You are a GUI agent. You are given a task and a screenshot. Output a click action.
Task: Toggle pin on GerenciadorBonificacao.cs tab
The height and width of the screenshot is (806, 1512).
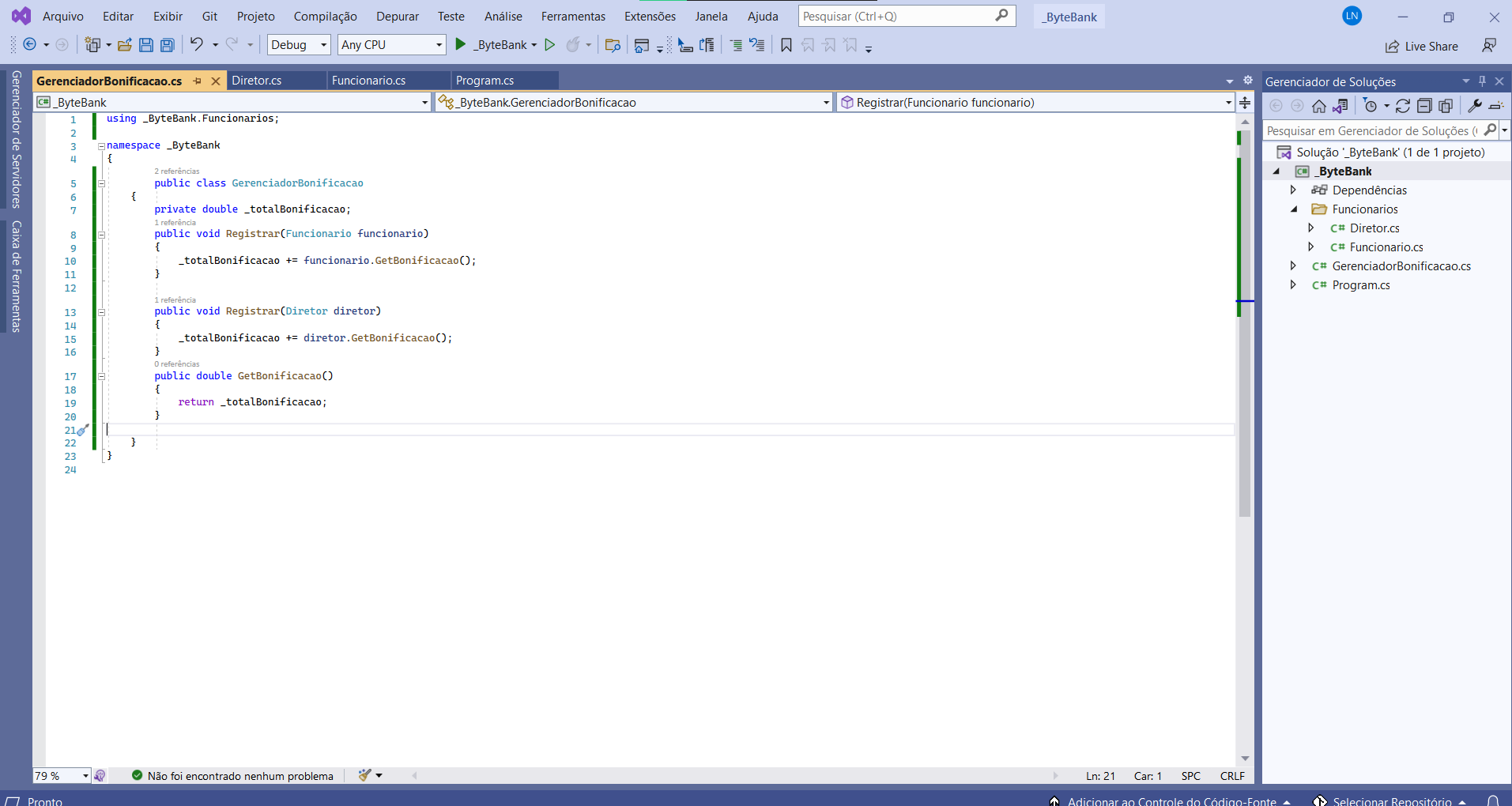coord(198,81)
